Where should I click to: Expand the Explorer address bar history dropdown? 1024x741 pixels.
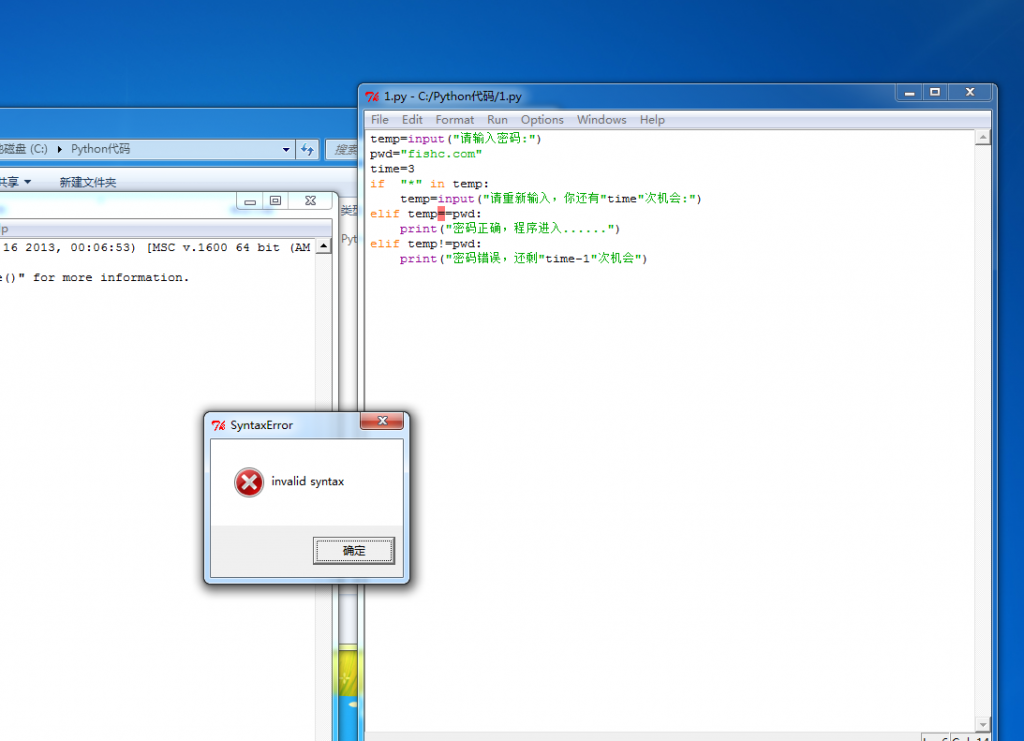(x=286, y=149)
